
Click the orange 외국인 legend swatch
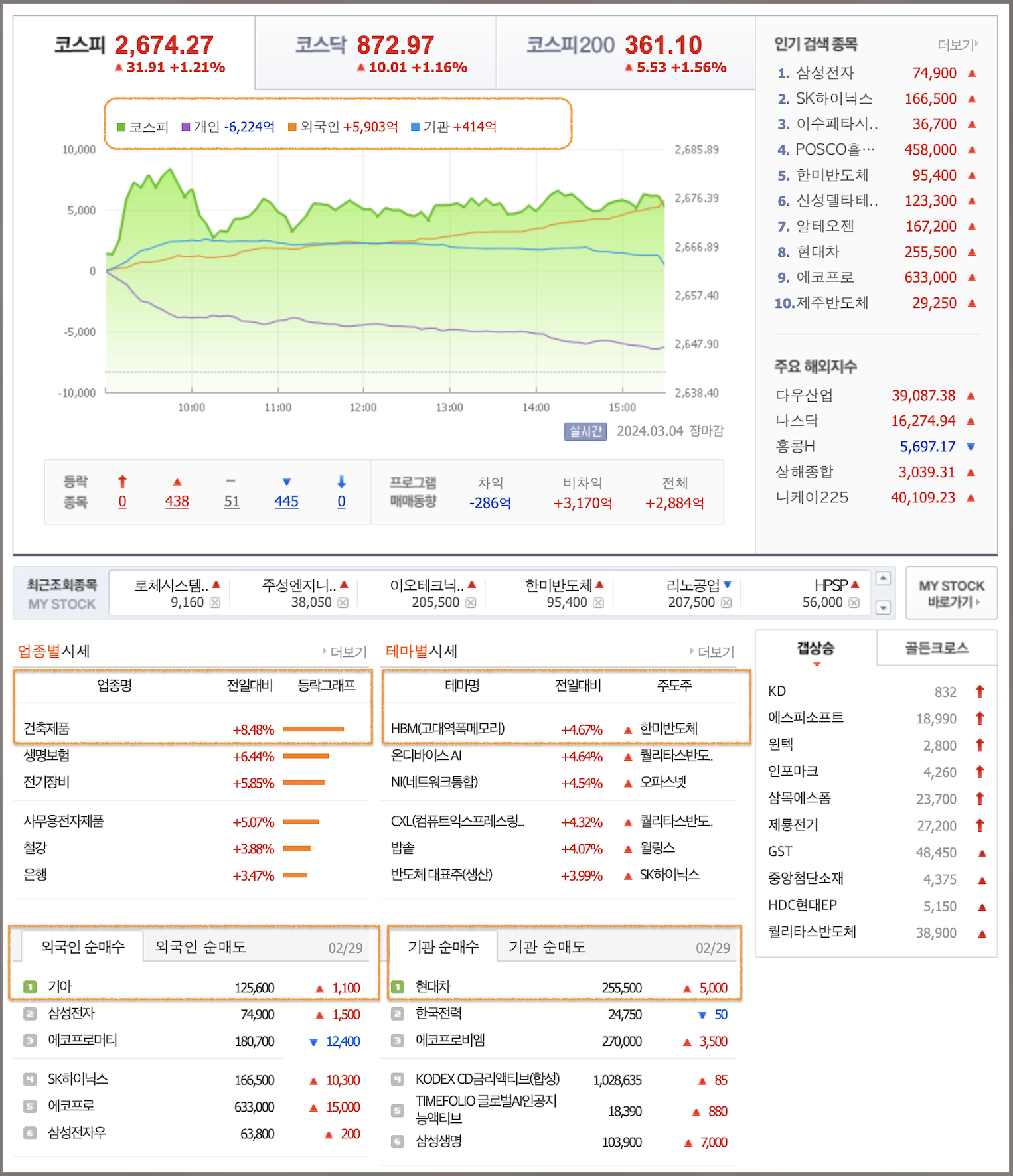click(x=292, y=127)
